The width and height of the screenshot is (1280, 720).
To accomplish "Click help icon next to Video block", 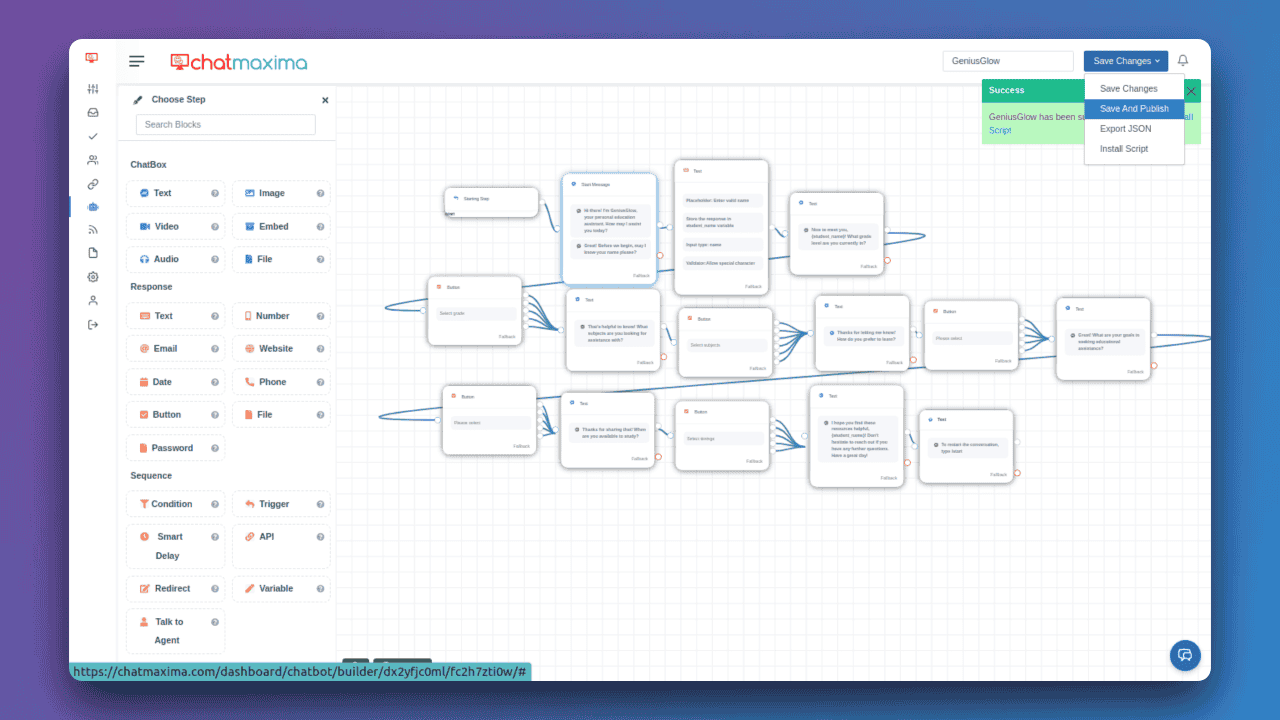I will 215,226.
